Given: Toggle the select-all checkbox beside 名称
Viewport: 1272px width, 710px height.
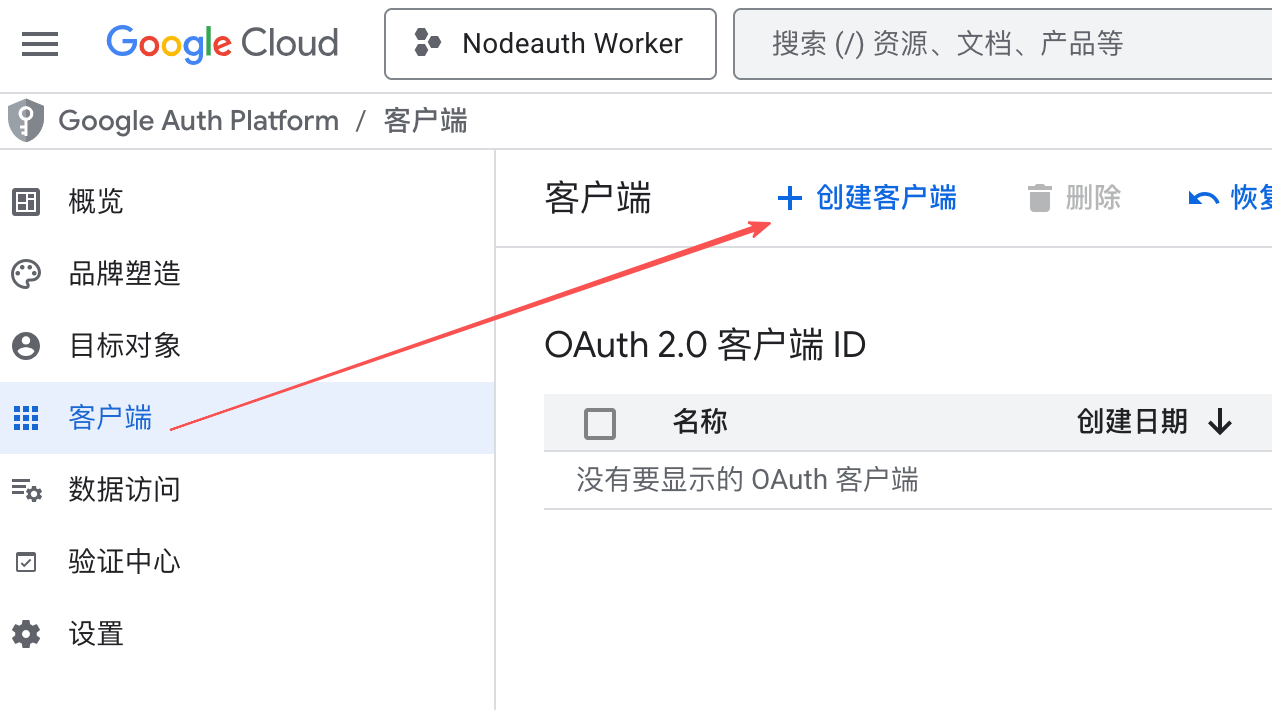Looking at the screenshot, I should coord(600,423).
